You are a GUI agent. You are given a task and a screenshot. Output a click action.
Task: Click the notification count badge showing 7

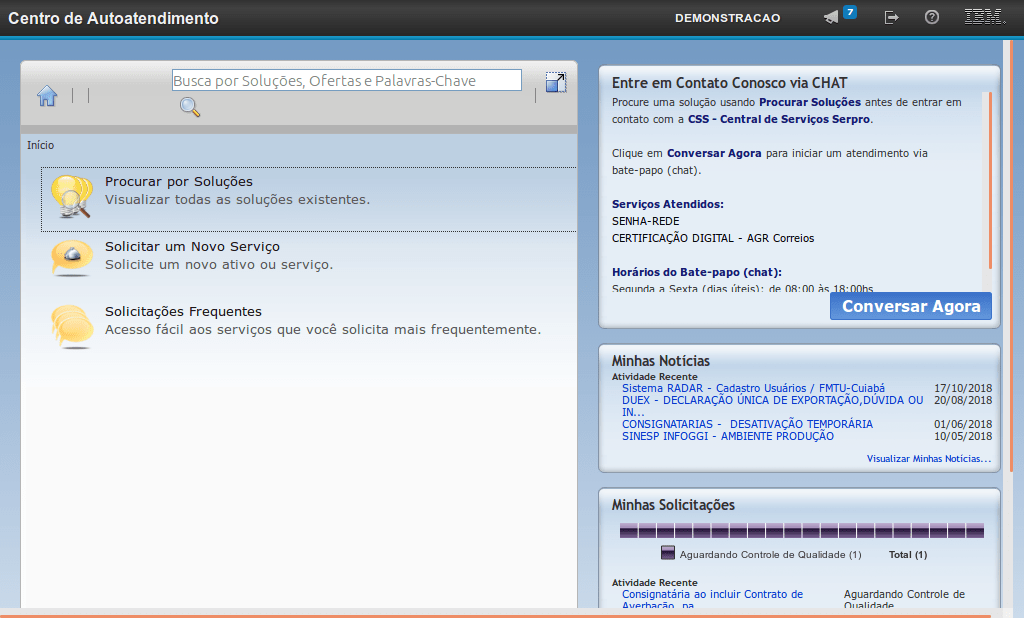(850, 12)
